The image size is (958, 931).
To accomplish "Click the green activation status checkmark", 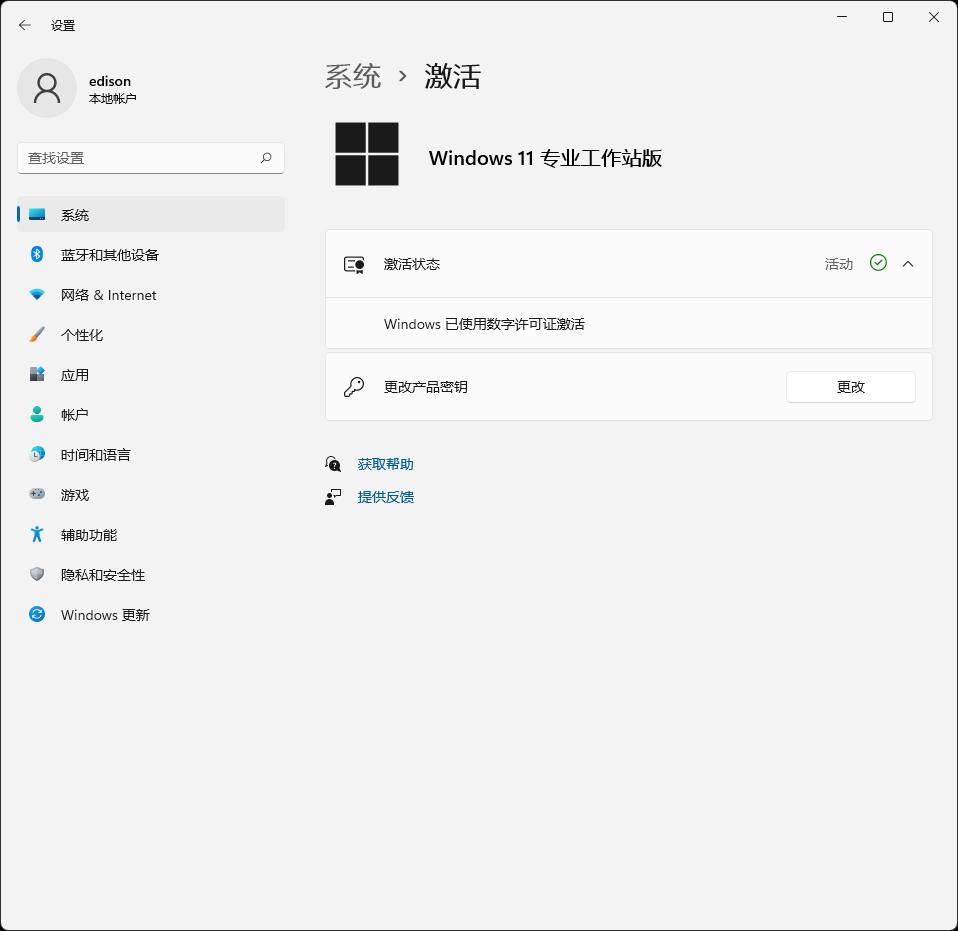I will tap(878, 263).
